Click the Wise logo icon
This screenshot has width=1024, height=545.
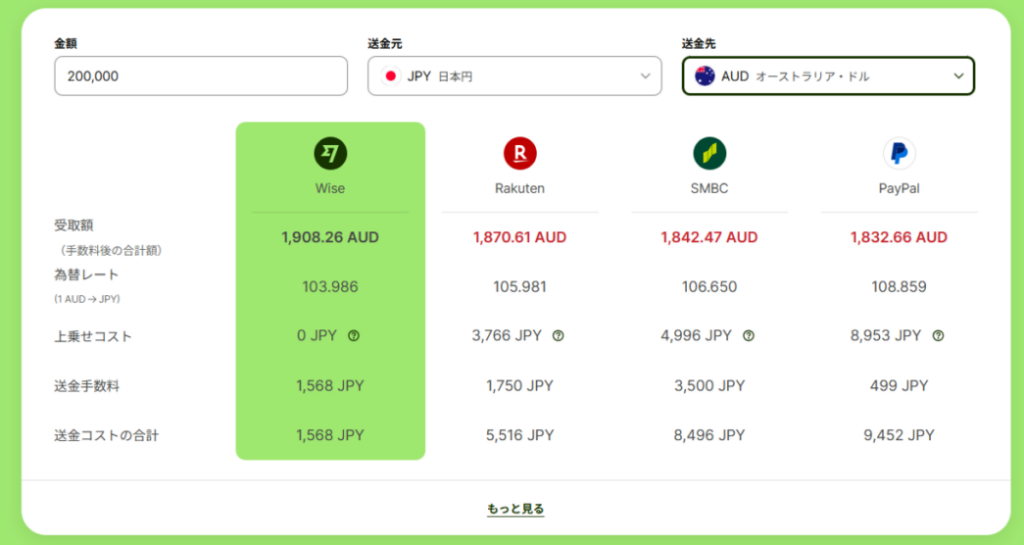pyautogui.click(x=330, y=153)
